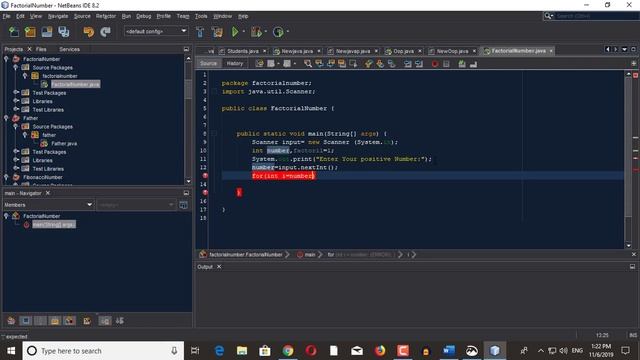Click the search magnifier icon in the top-right search box
The height and width of the screenshot is (360, 640).
[x=548, y=16]
